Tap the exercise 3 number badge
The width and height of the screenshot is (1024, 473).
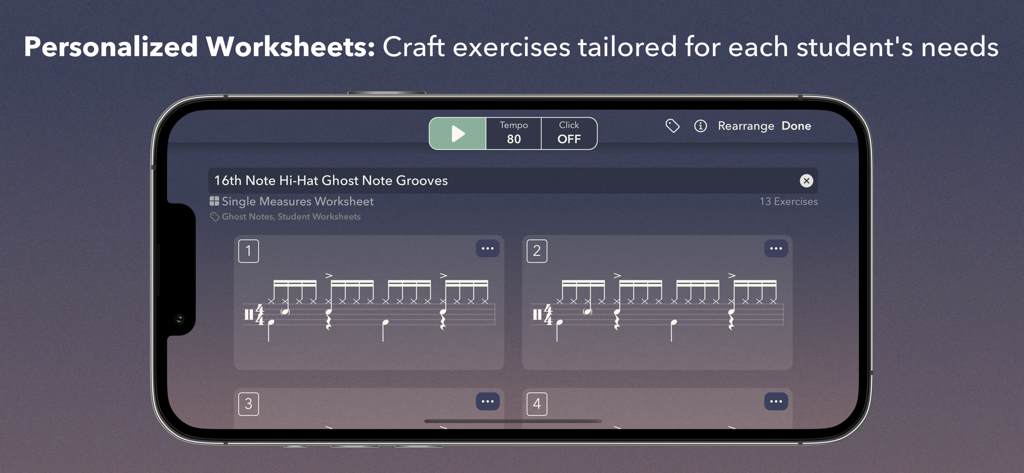tap(248, 404)
